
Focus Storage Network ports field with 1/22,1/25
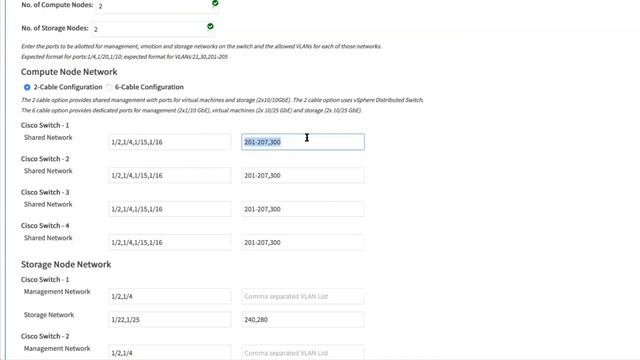coord(170,320)
